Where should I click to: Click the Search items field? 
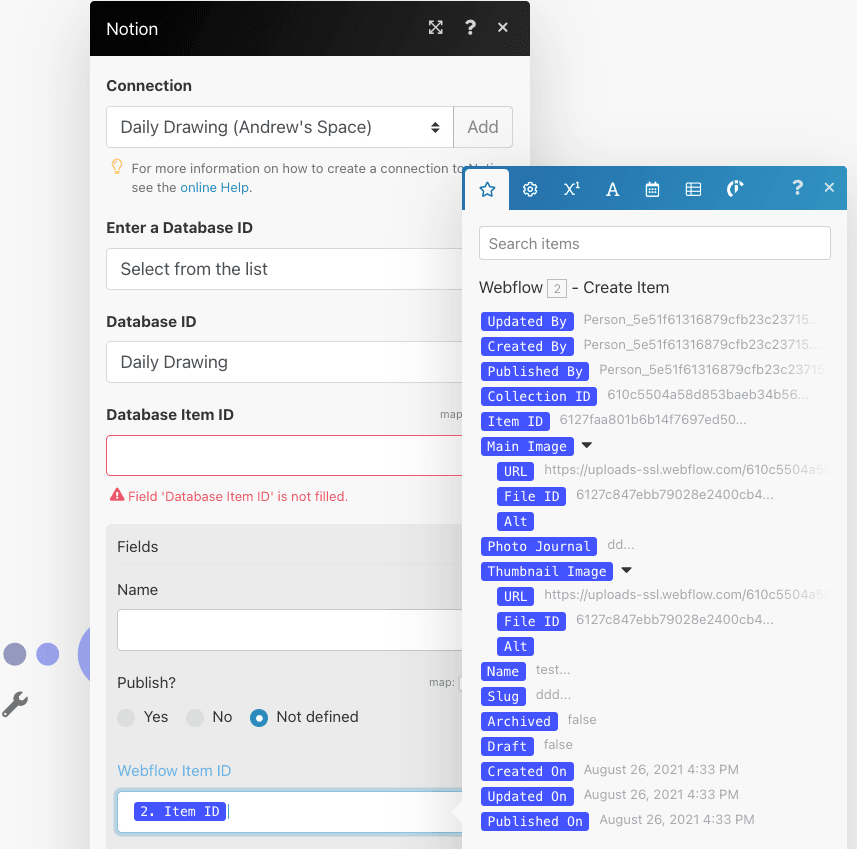654,243
